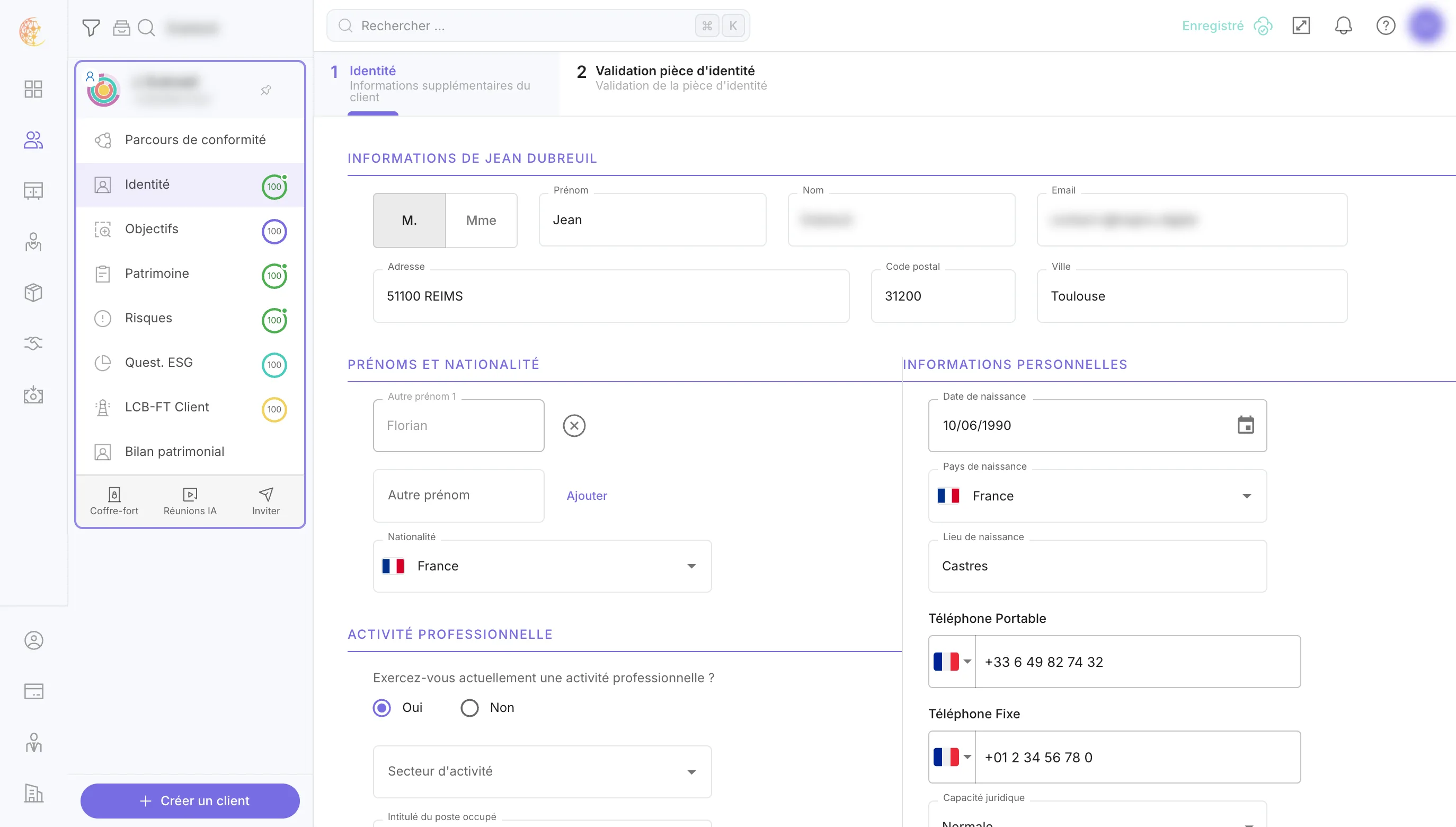The width and height of the screenshot is (1456, 827).
Task: Click the client search magnifier icon
Action: point(146,27)
